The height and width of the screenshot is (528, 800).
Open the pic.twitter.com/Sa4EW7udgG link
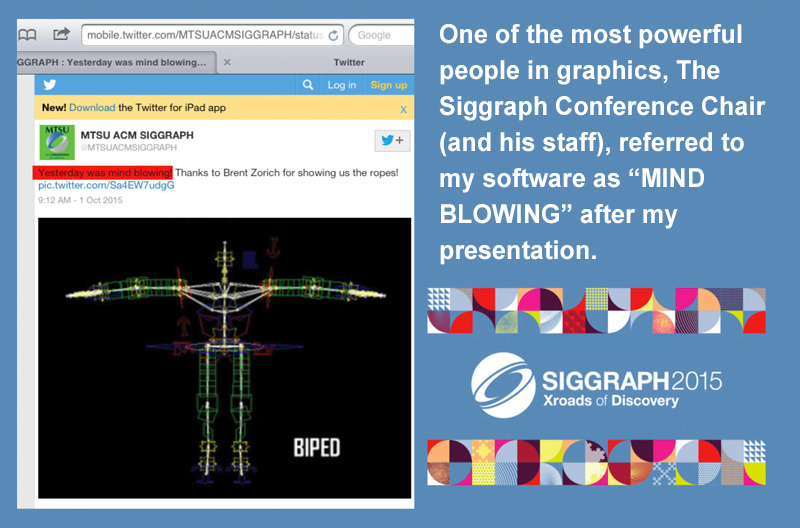pos(106,185)
